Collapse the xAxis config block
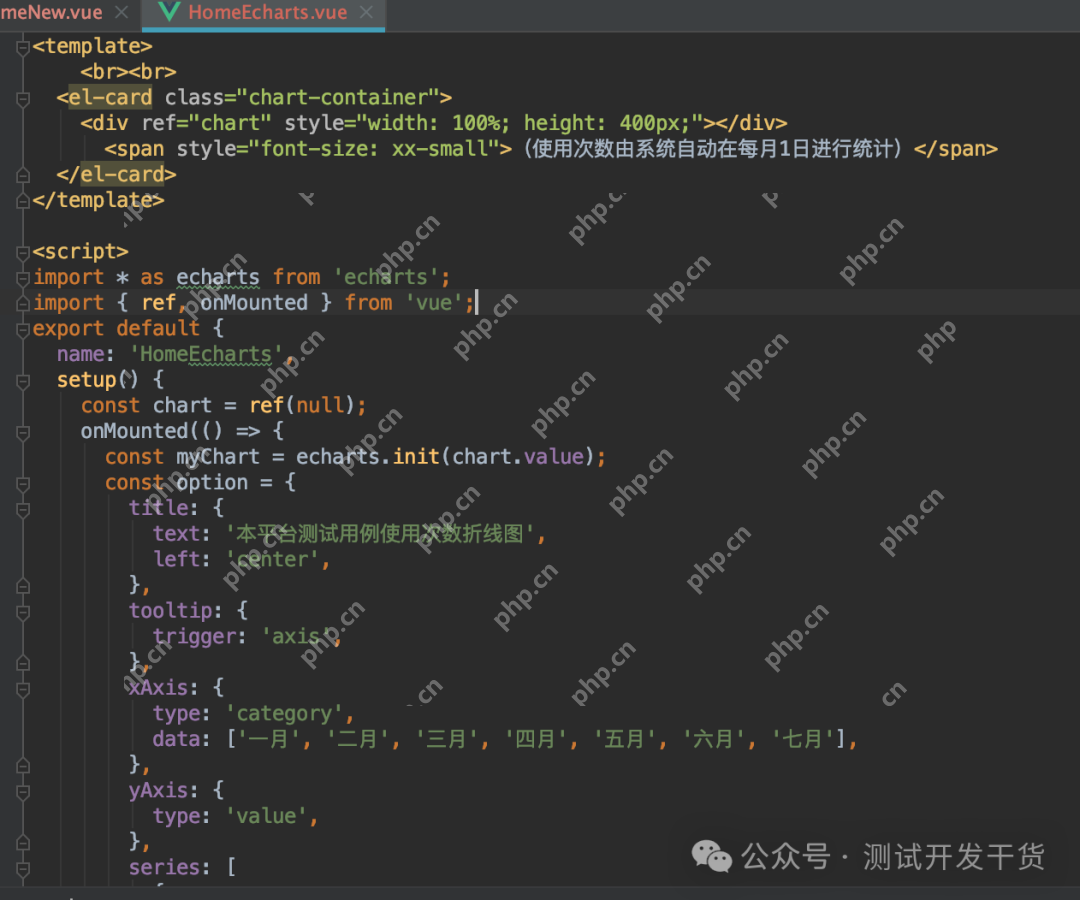Viewport: 1080px width, 900px height. coord(23,688)
